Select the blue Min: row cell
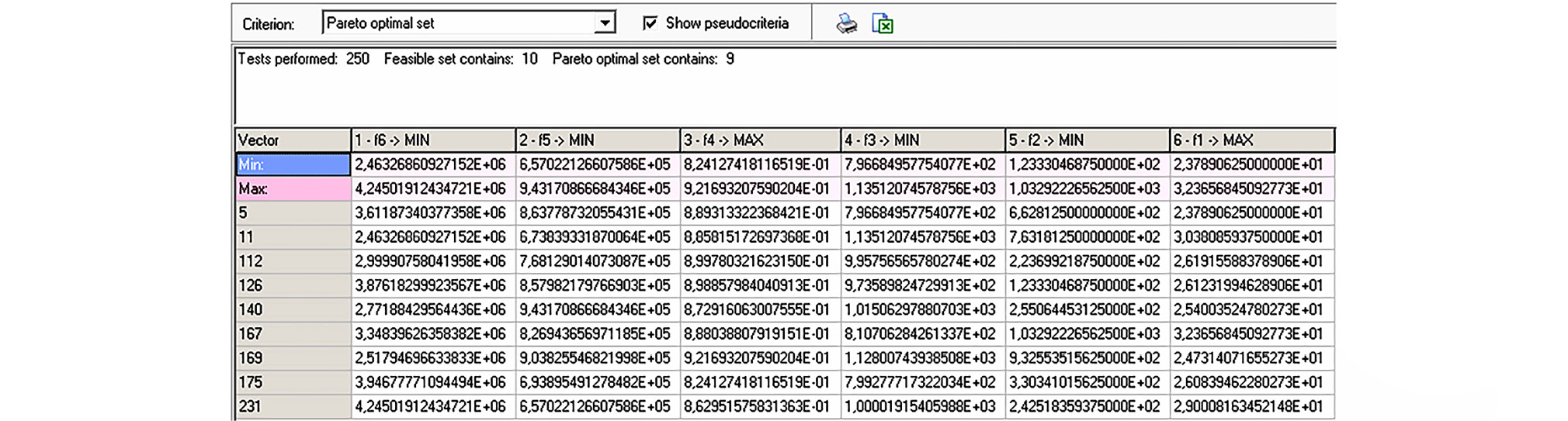This screenshot has height=421, width=1568. [293, 164]
